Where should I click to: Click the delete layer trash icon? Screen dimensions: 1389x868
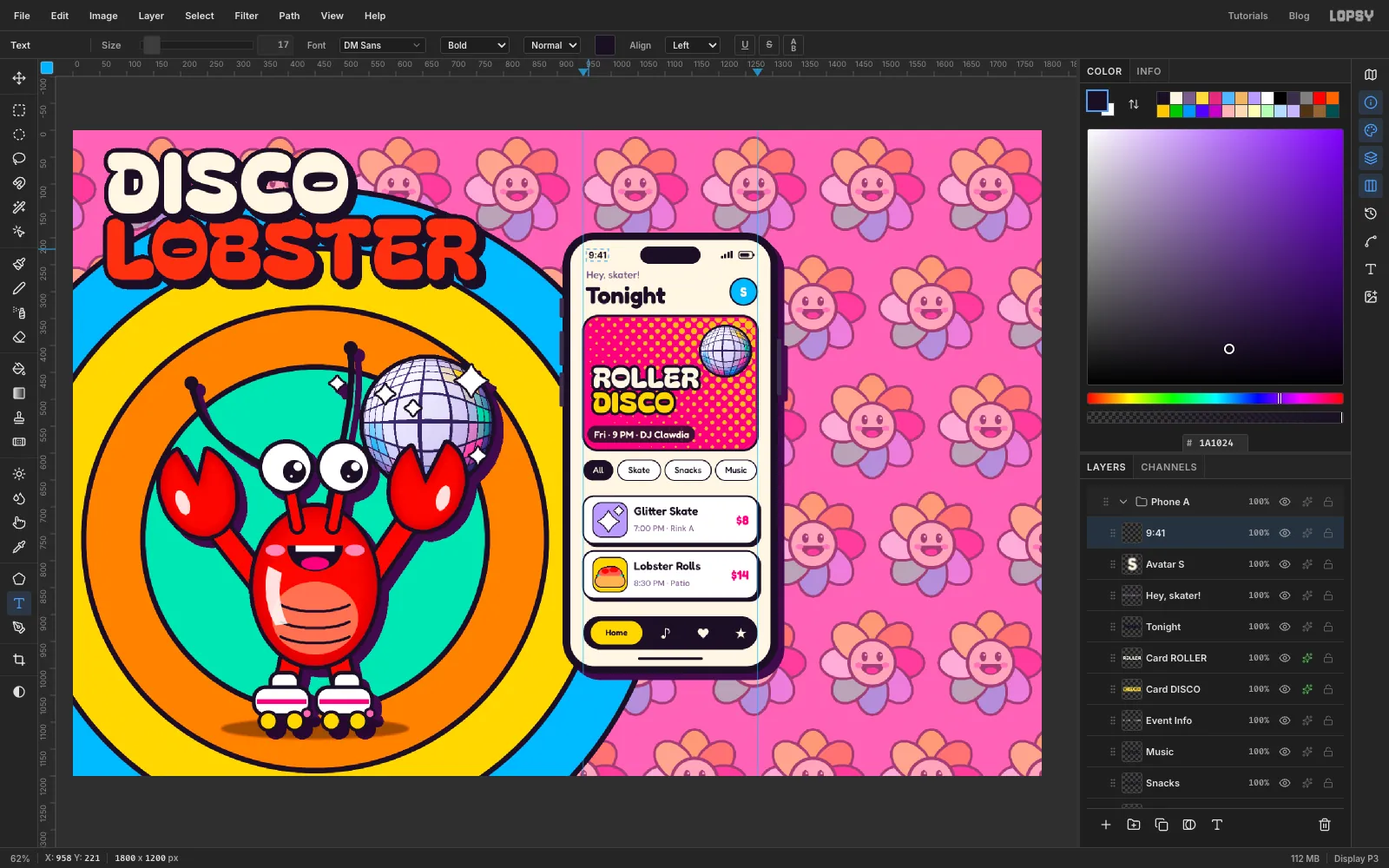tap(1325, 825)
